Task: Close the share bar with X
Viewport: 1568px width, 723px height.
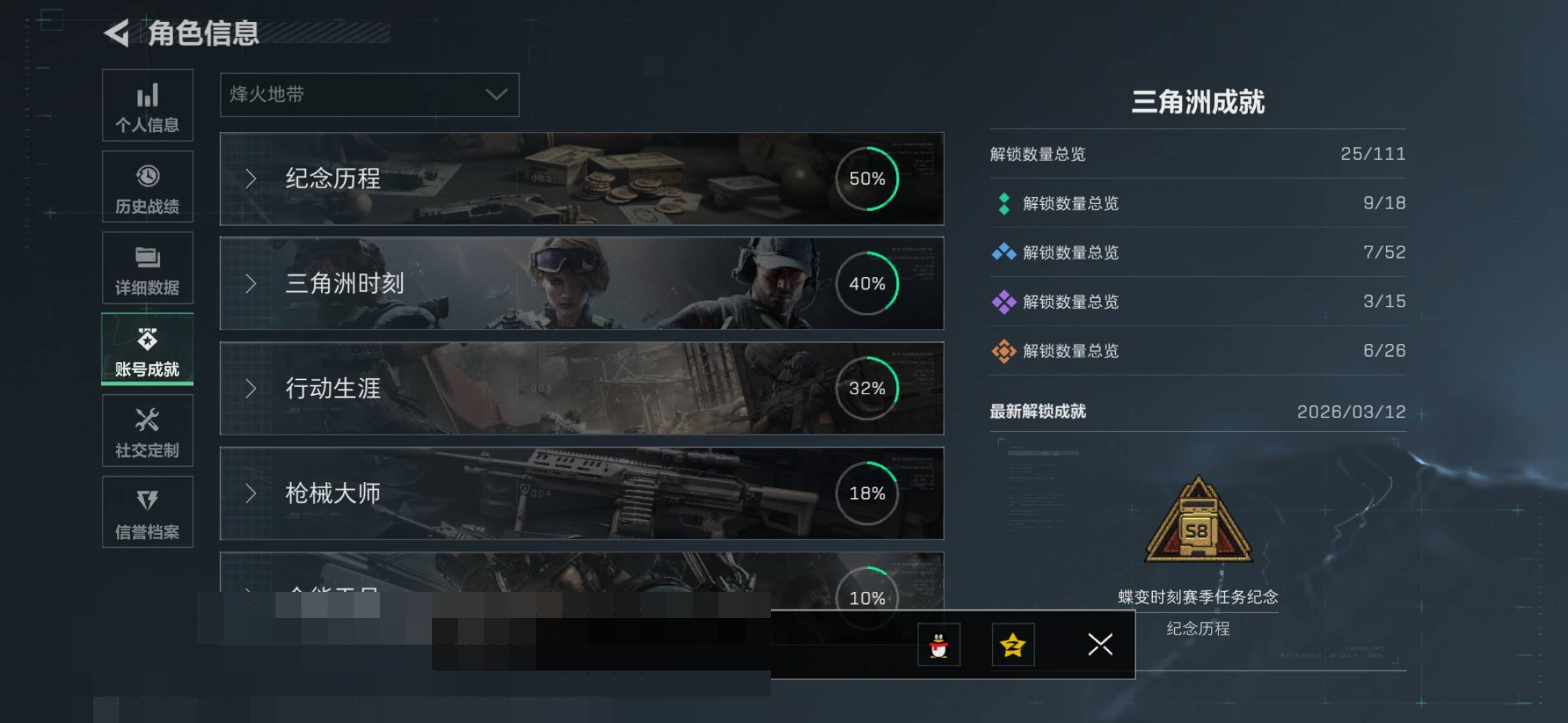Action: click(1100, 645)
